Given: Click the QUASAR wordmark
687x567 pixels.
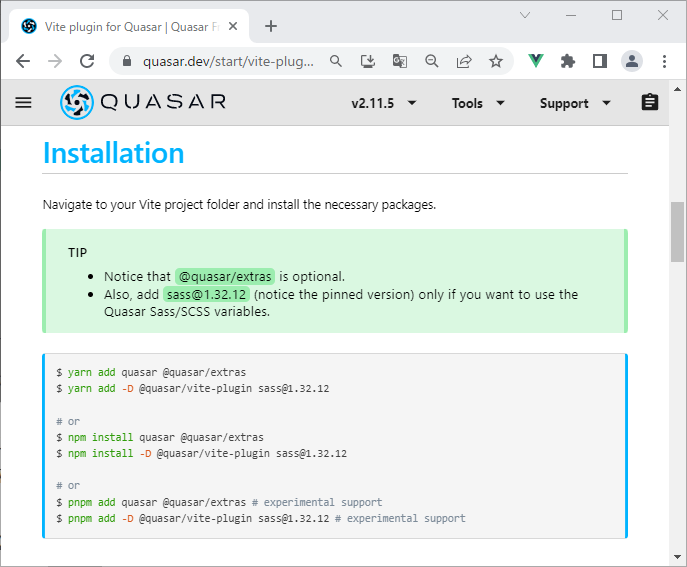Looking at the screenshot, I should (x=163, y=102).
